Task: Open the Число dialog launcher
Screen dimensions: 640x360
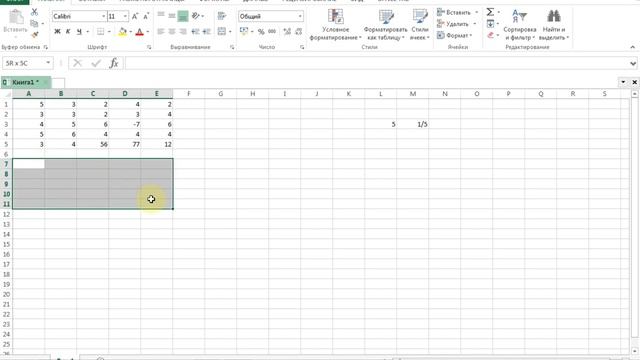Action: click(x=302, y=47)
